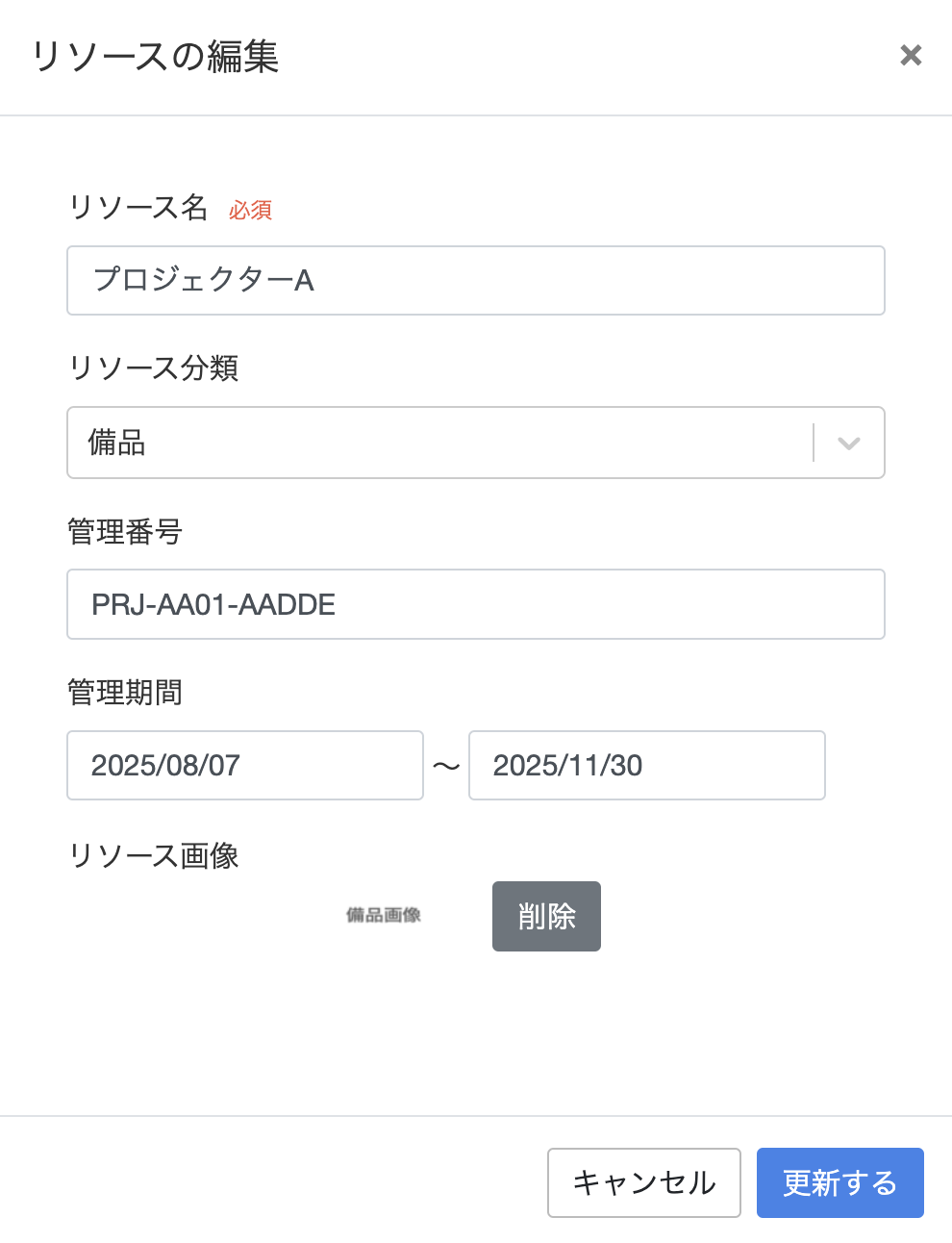Click the 備品画像 resource image thumbnail
This screenshot has width=952, height=1243.
384,915
